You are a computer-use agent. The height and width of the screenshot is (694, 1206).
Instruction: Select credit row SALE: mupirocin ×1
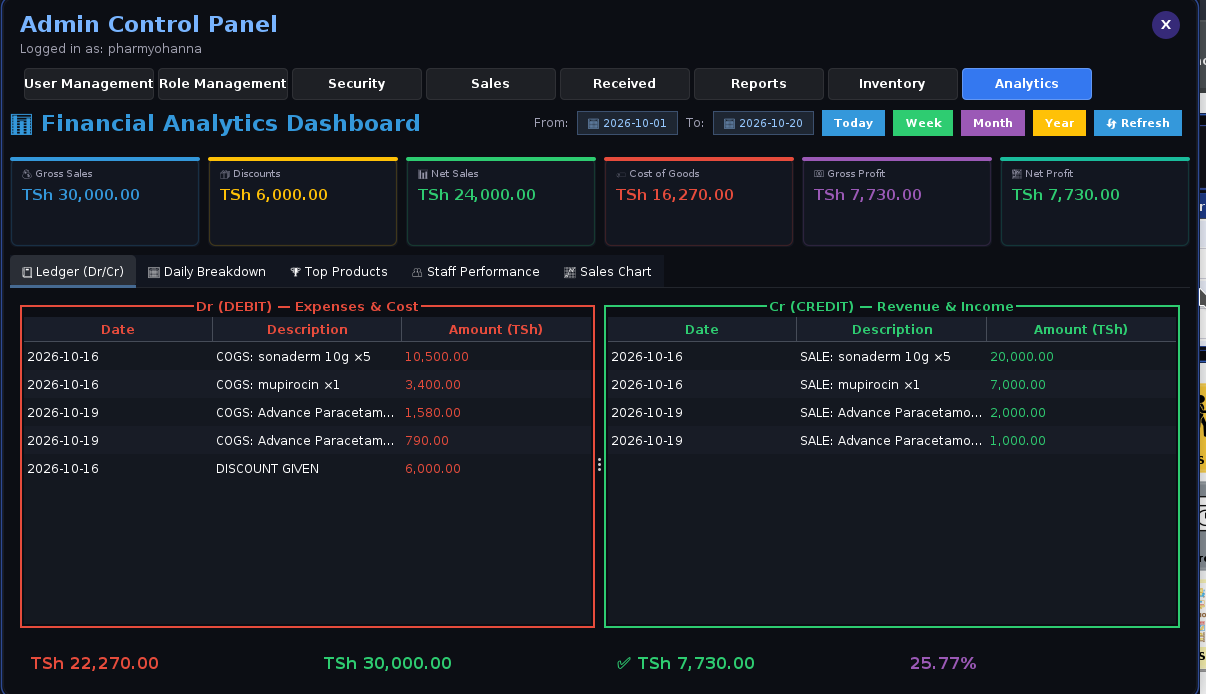click(x=892, y=384)
